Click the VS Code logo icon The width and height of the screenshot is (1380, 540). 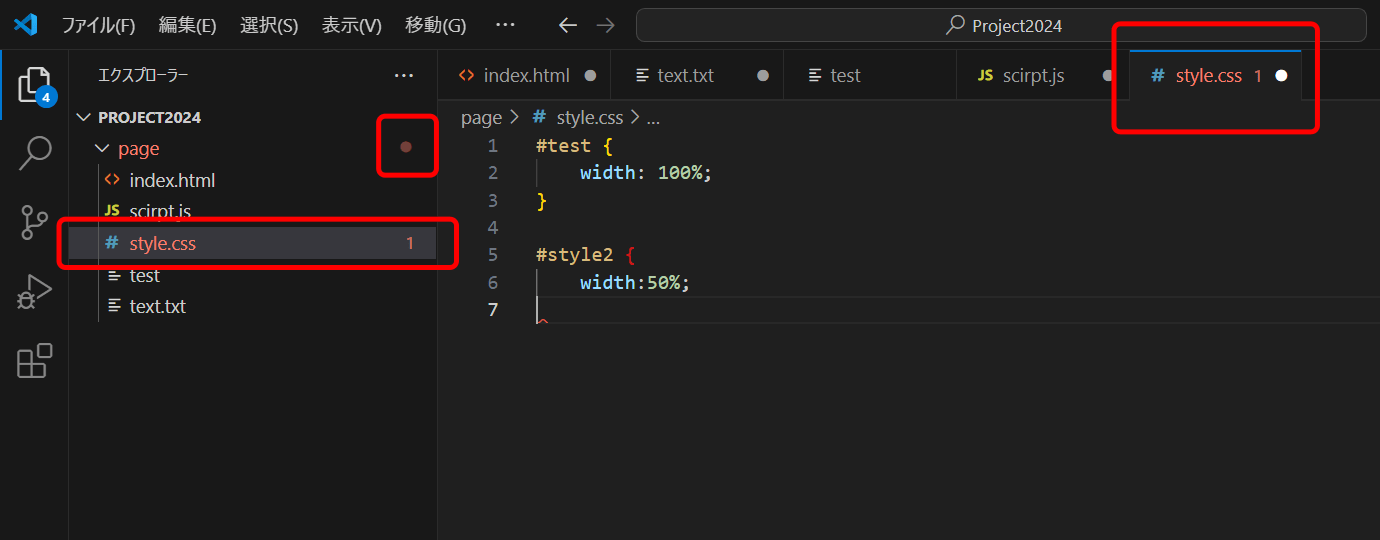click(x=25, y=25)
